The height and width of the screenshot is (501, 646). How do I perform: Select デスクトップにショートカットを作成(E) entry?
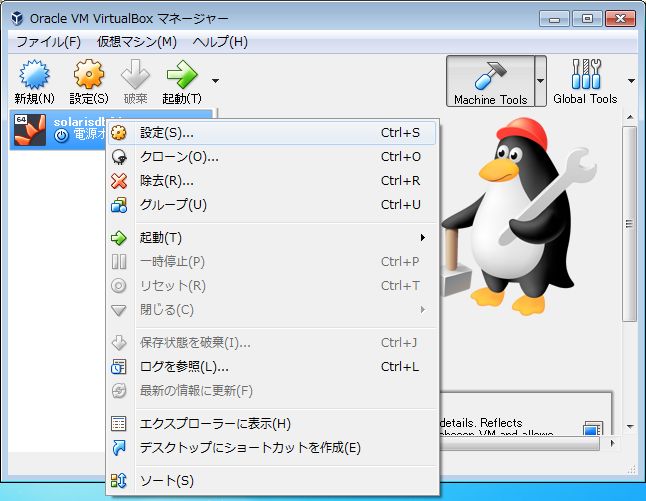(272, 447)
